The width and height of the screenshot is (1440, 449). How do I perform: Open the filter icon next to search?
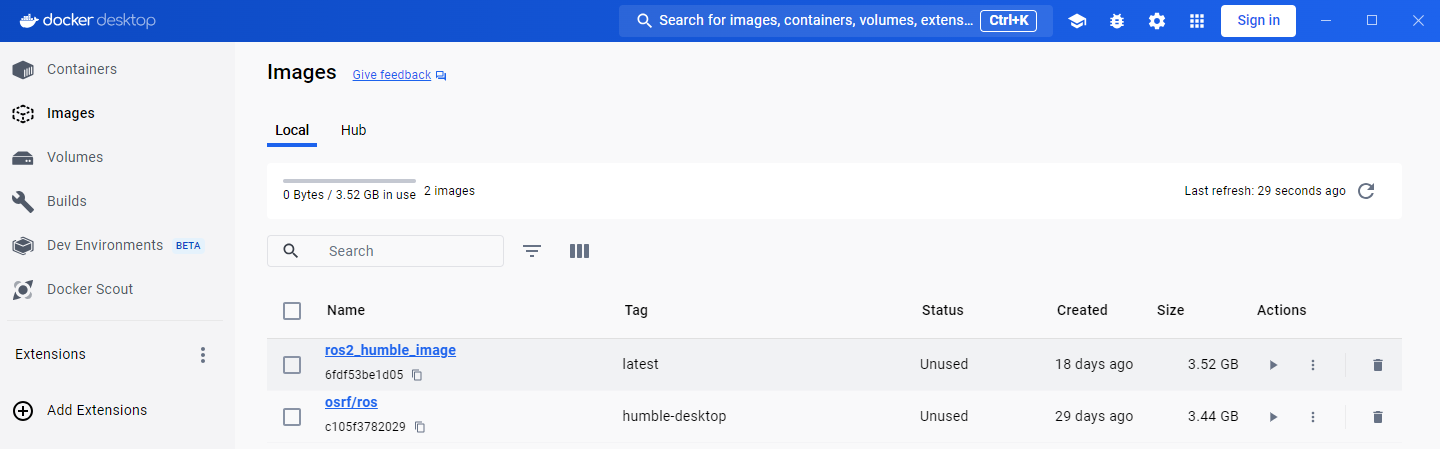pos(532,251)
